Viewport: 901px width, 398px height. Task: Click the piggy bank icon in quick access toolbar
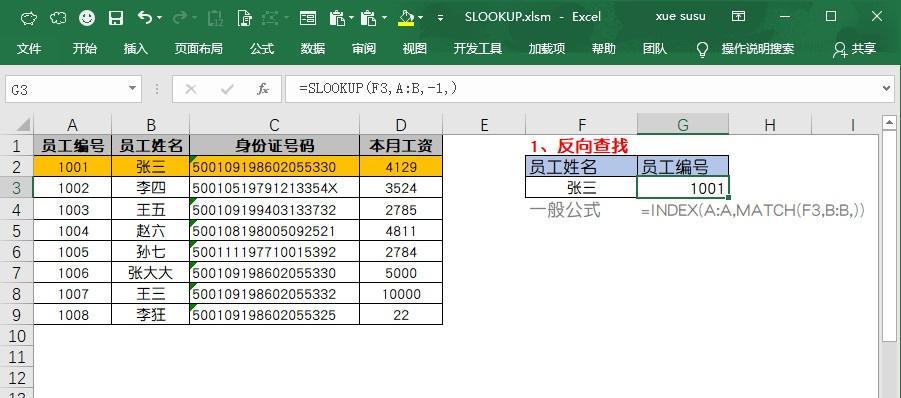[x=29, y=18]
